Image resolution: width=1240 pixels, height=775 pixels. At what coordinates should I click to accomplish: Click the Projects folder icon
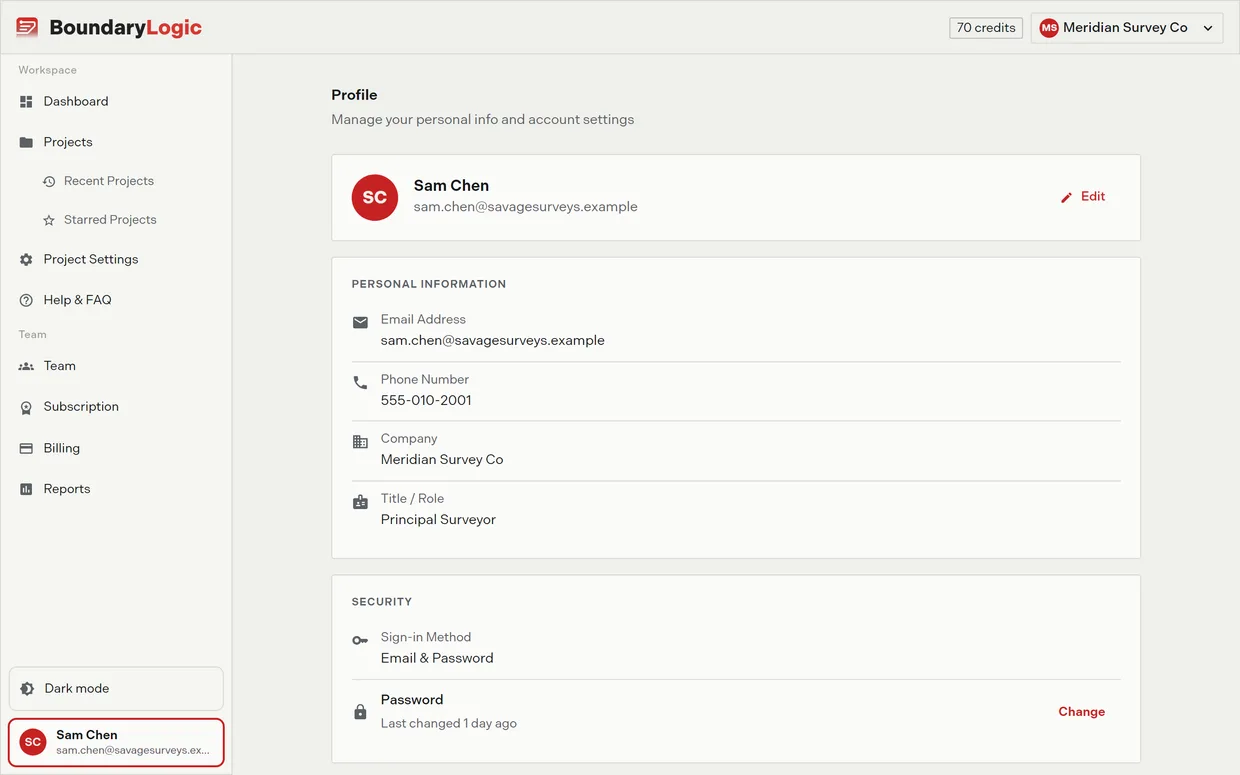coord(26,142)
